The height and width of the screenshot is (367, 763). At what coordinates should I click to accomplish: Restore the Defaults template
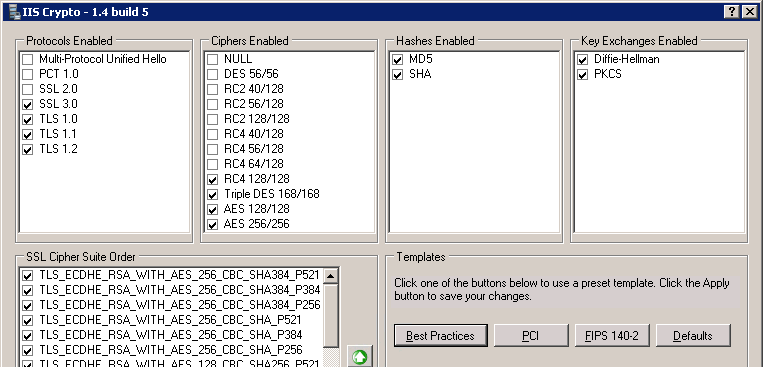coord(693,336)
